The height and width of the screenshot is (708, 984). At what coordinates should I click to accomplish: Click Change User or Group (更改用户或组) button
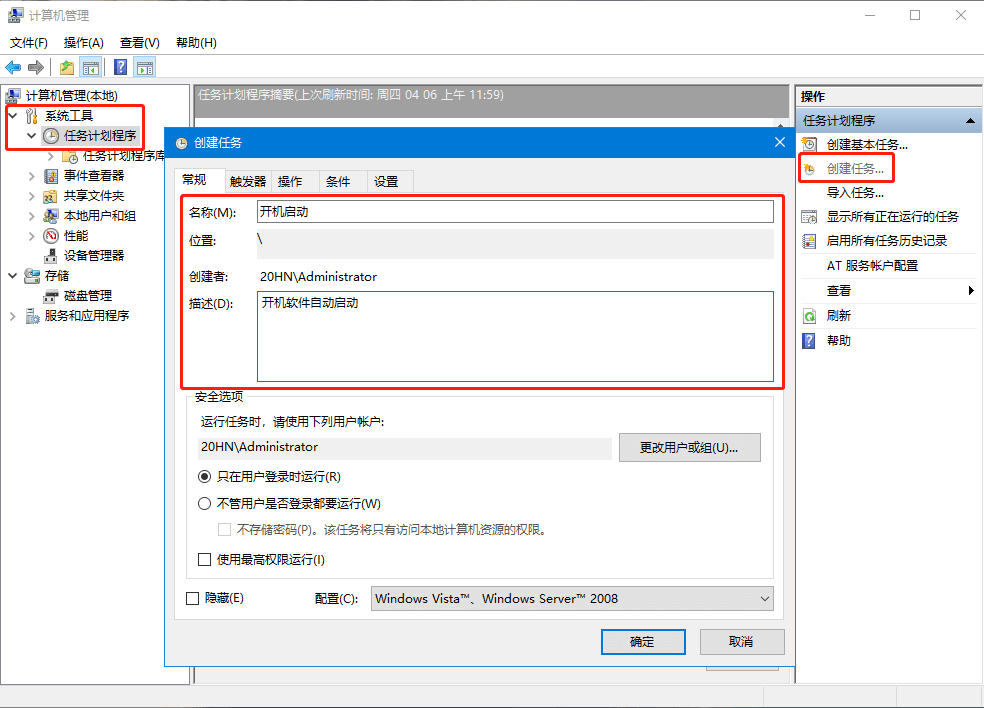[689, 448]
